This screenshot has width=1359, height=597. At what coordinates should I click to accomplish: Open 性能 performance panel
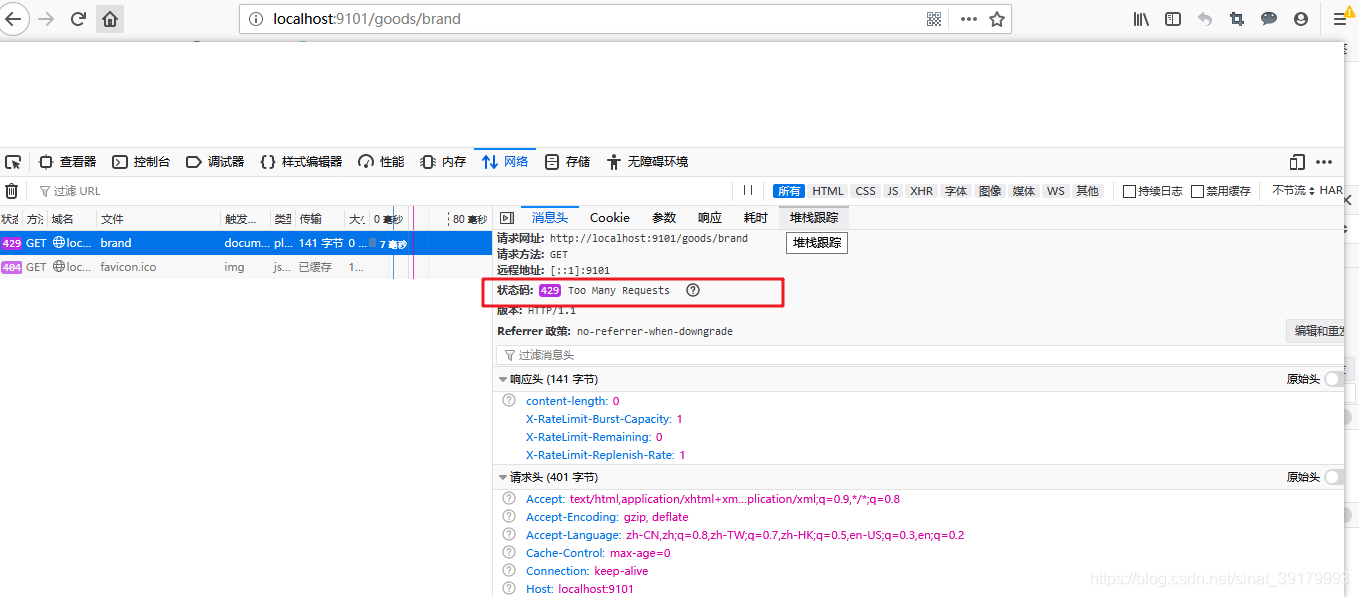(380, 162)
